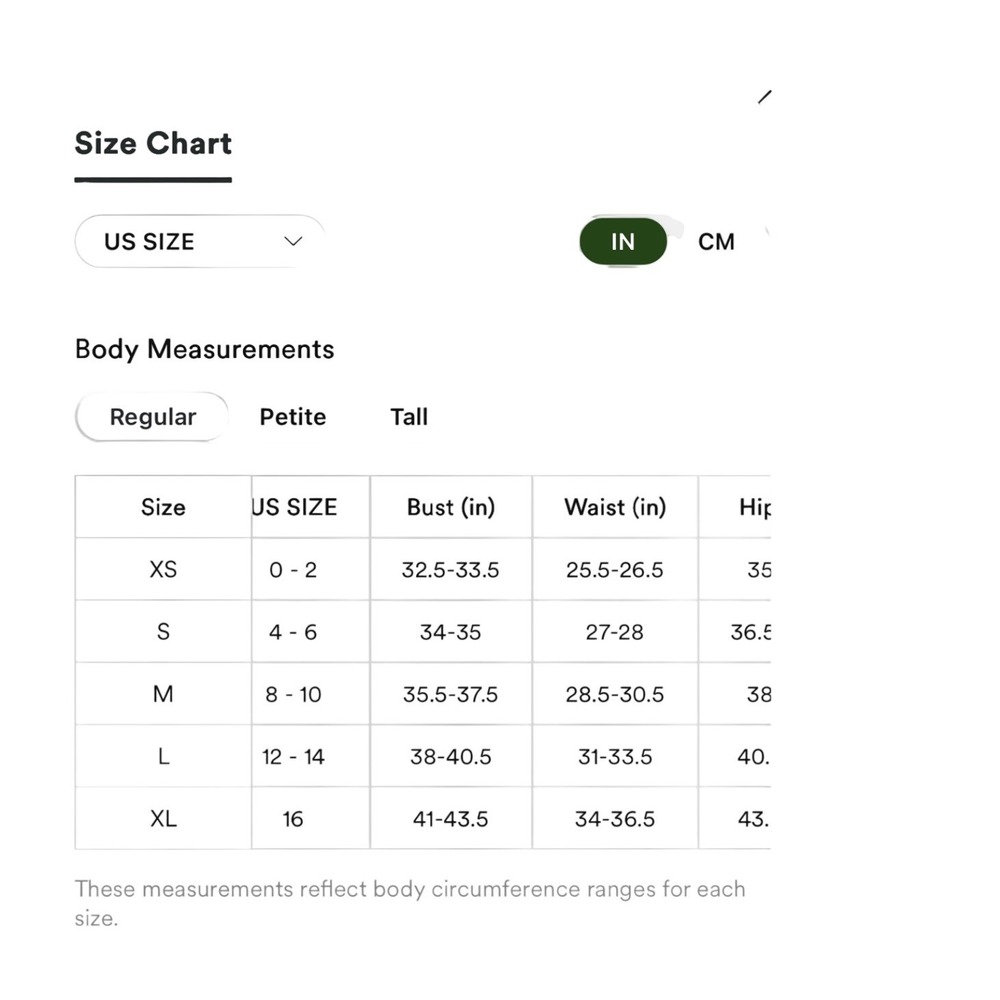This screenshot has height=1000, width=1000.
Task: Click the XL size row label
Action: pos(163,819)
